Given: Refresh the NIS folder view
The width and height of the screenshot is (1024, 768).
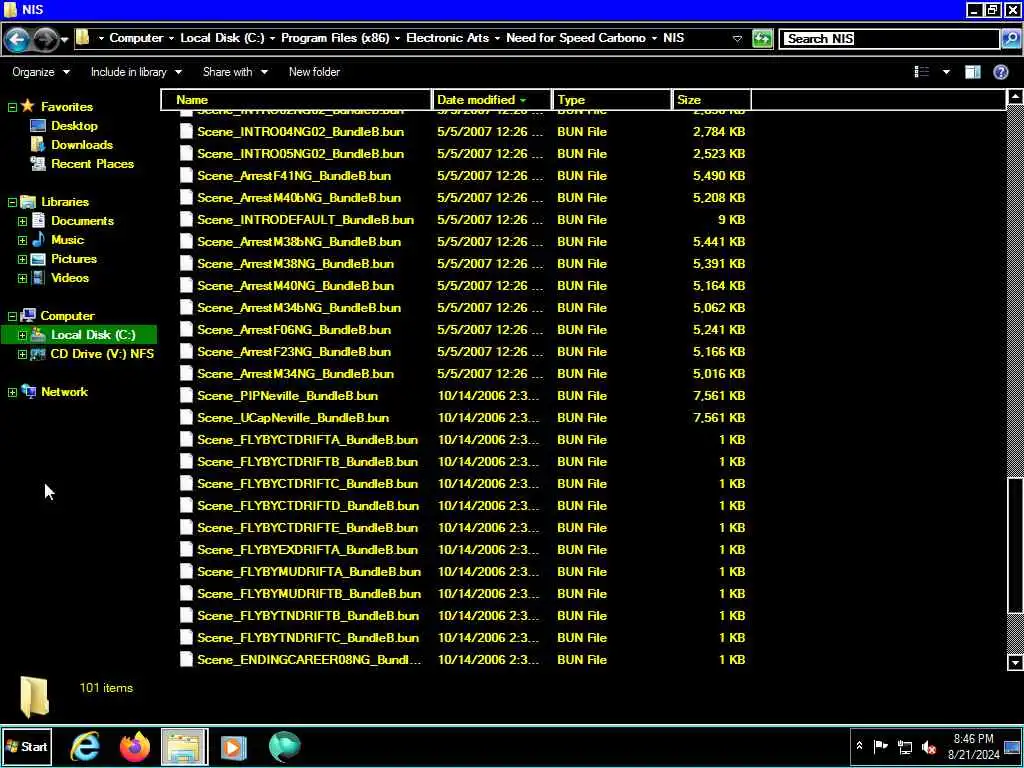Looking at the screenshot, I should pyautogui.click(x=762, y=39).
